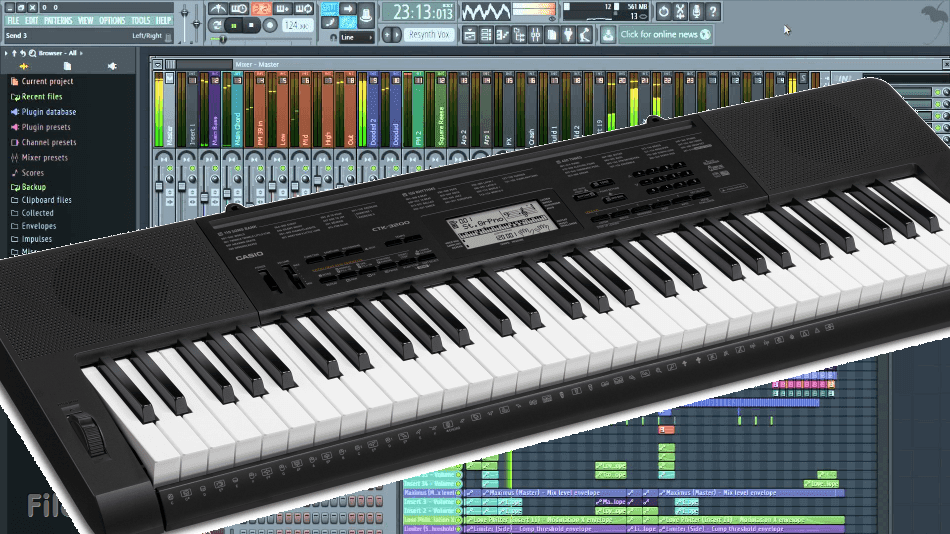950x534 pixels.
Task: Click the one-click audio recording microphone icon
Action: coord(697,11)
